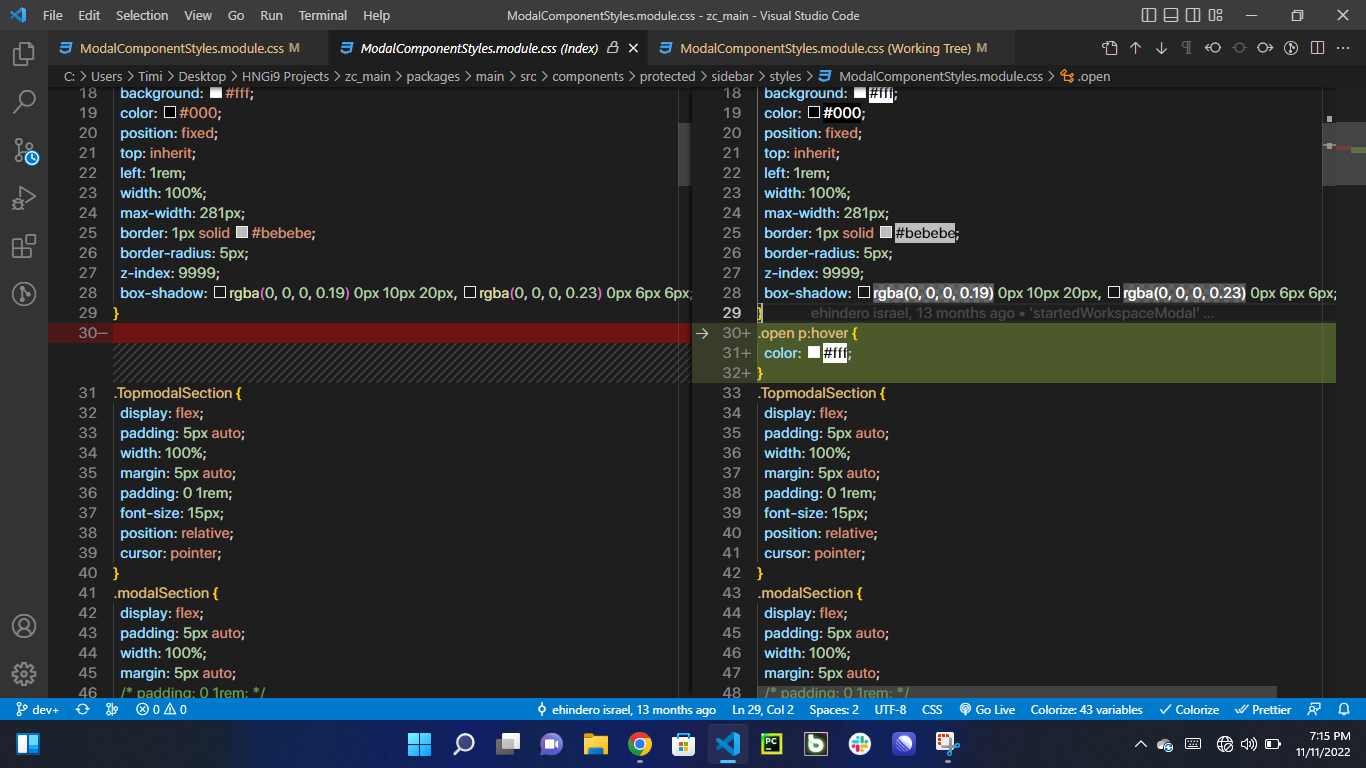The width and height of the screenshot is (1366, 768).
Task: Toggle whitespace rendering with the pilcrow icon
Action: (1186, 47)
